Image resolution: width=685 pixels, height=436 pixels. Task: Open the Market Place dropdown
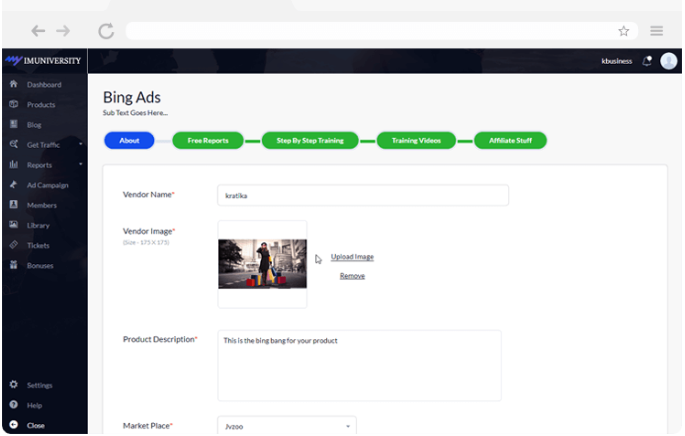[x=287, y=426]
